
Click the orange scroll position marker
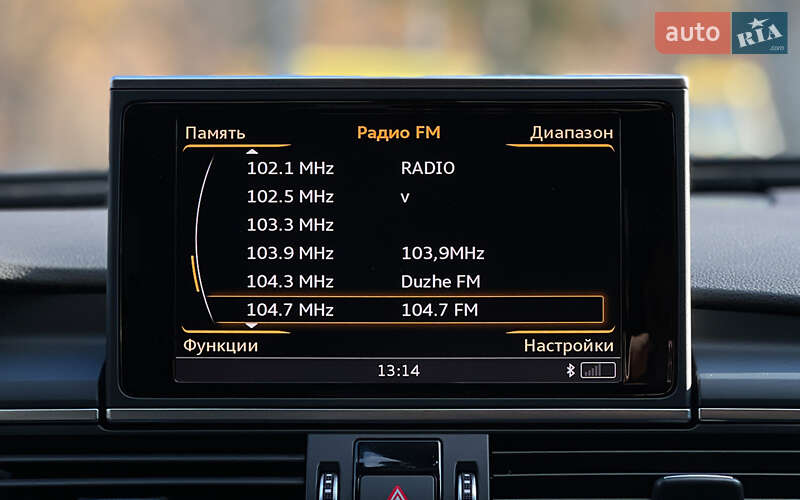[x=194, y=274]
